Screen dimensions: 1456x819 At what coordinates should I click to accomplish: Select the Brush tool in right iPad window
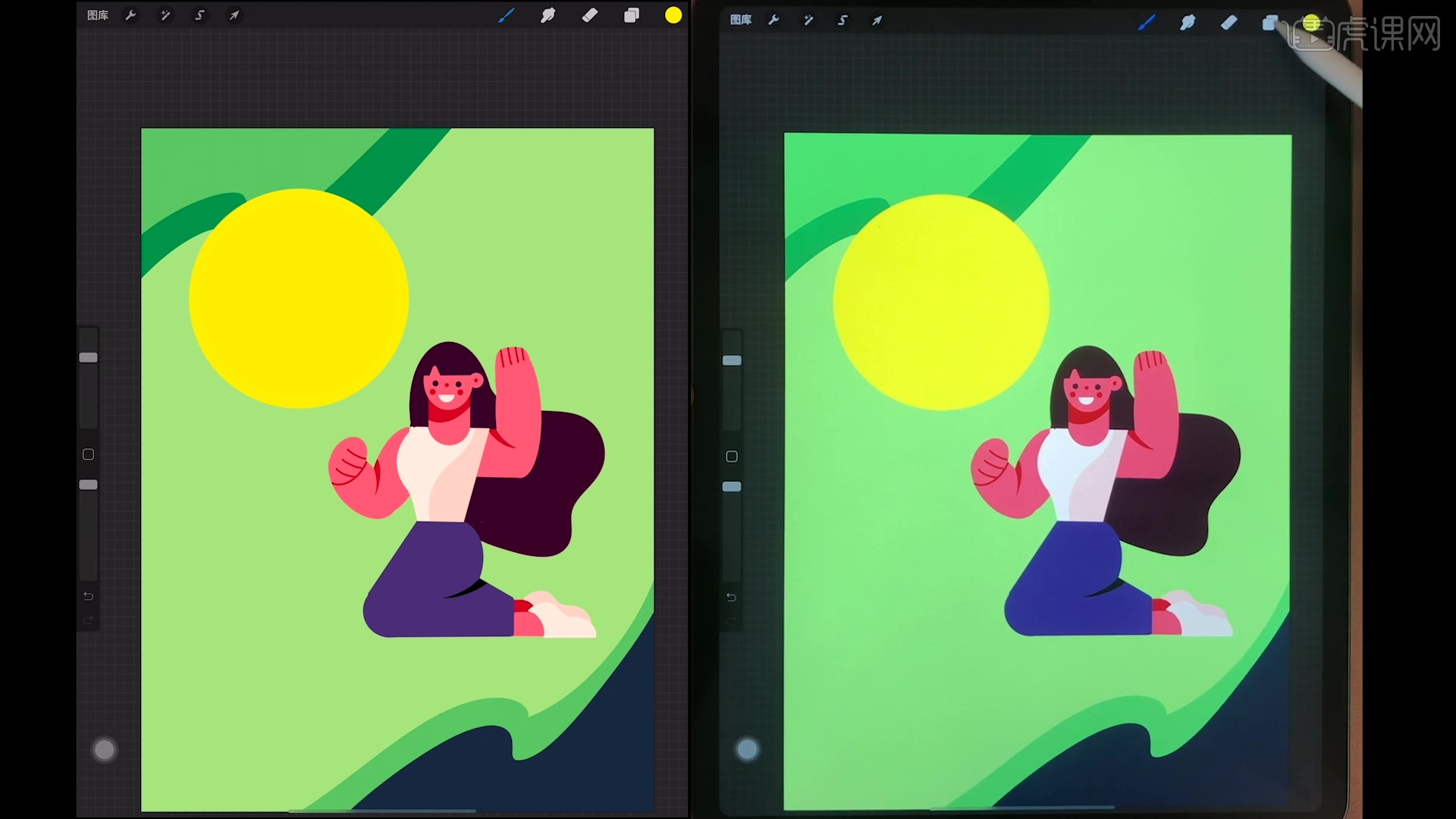click(x=1147, y=23)
